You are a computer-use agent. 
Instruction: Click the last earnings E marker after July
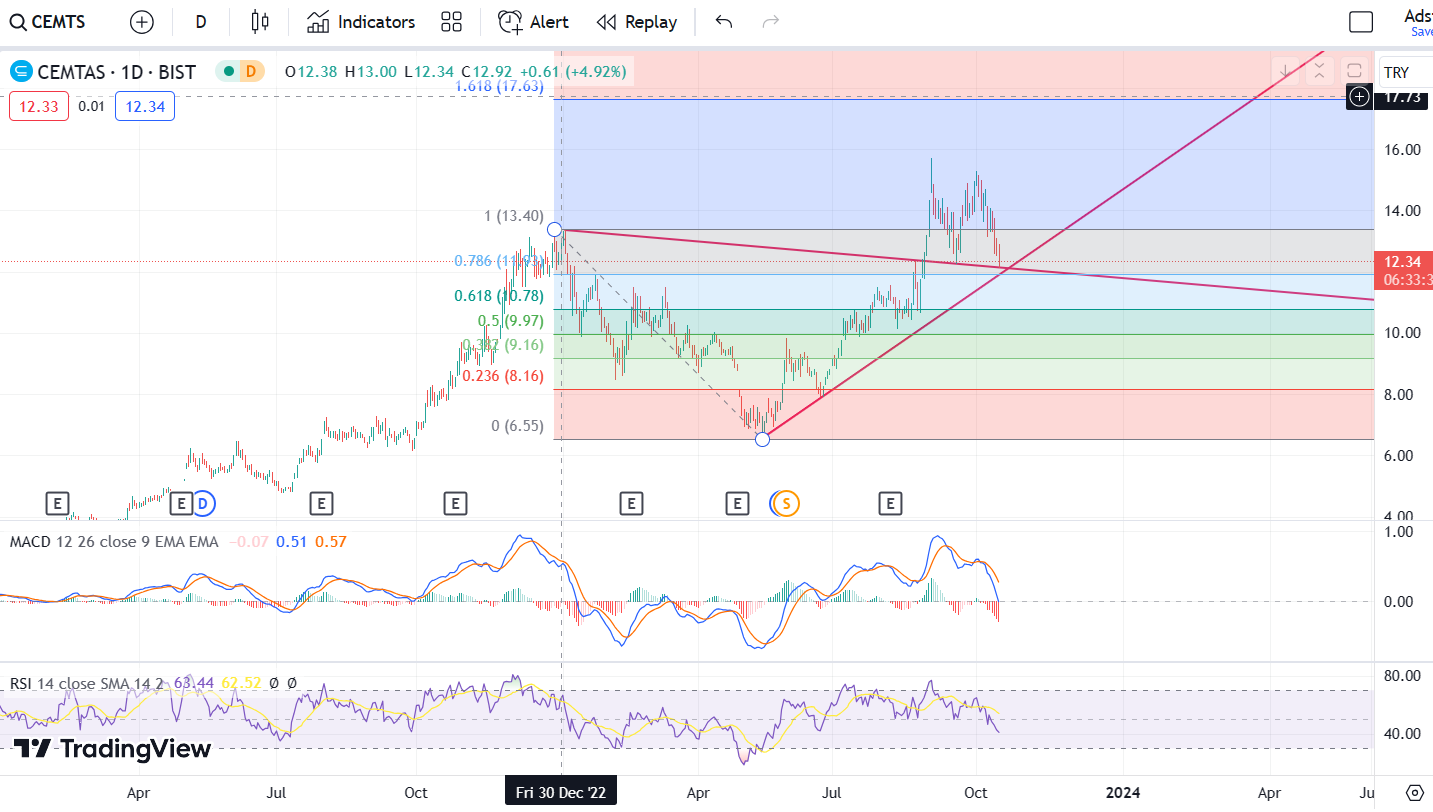pyautogui.click(x=890, y=503)
